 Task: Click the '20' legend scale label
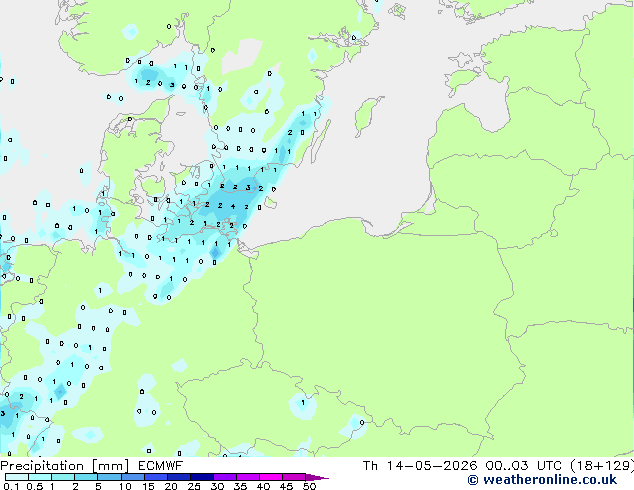click(x=171, y=486)
